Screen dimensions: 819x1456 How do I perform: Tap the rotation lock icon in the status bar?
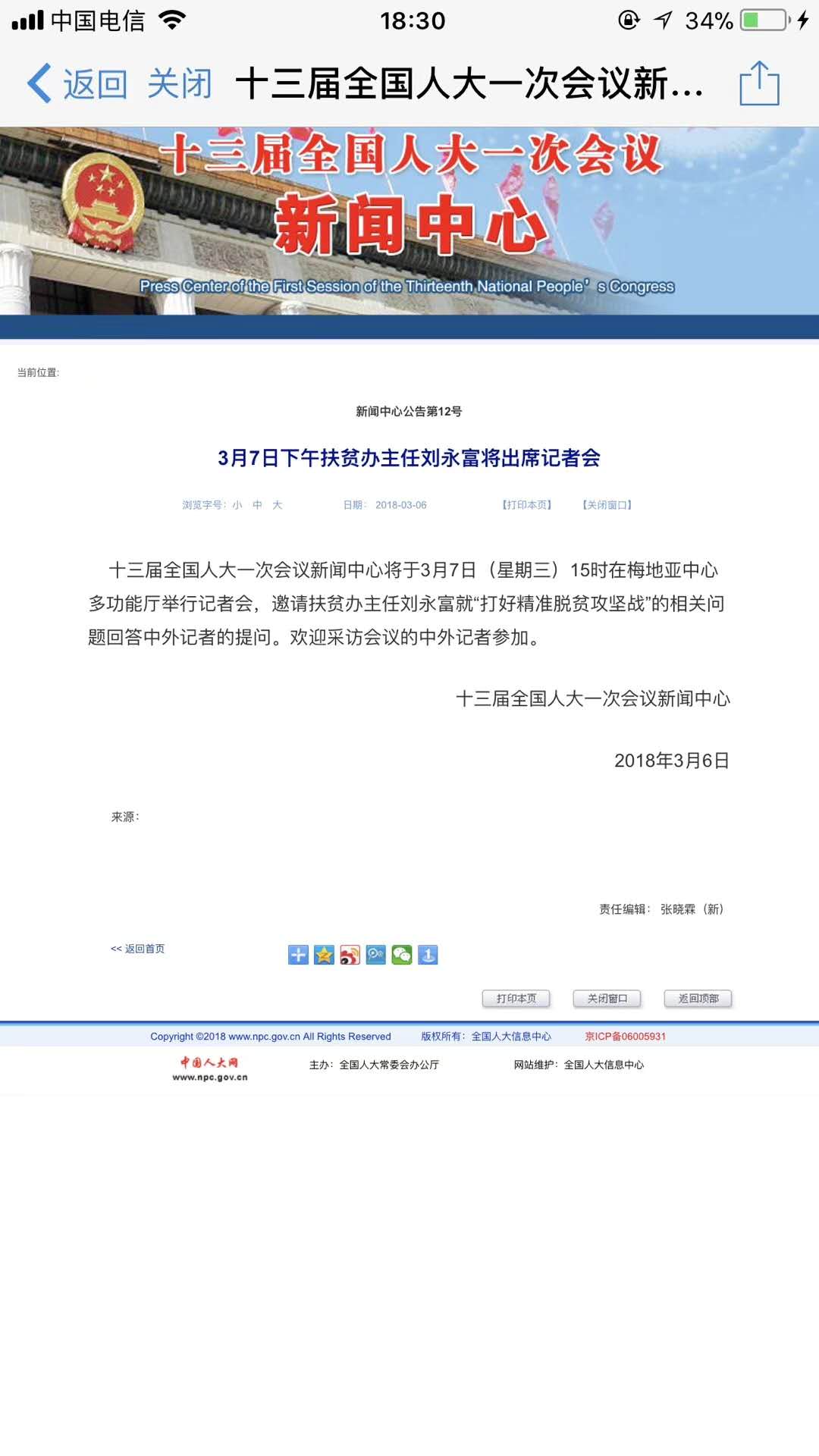click(629, 20)
